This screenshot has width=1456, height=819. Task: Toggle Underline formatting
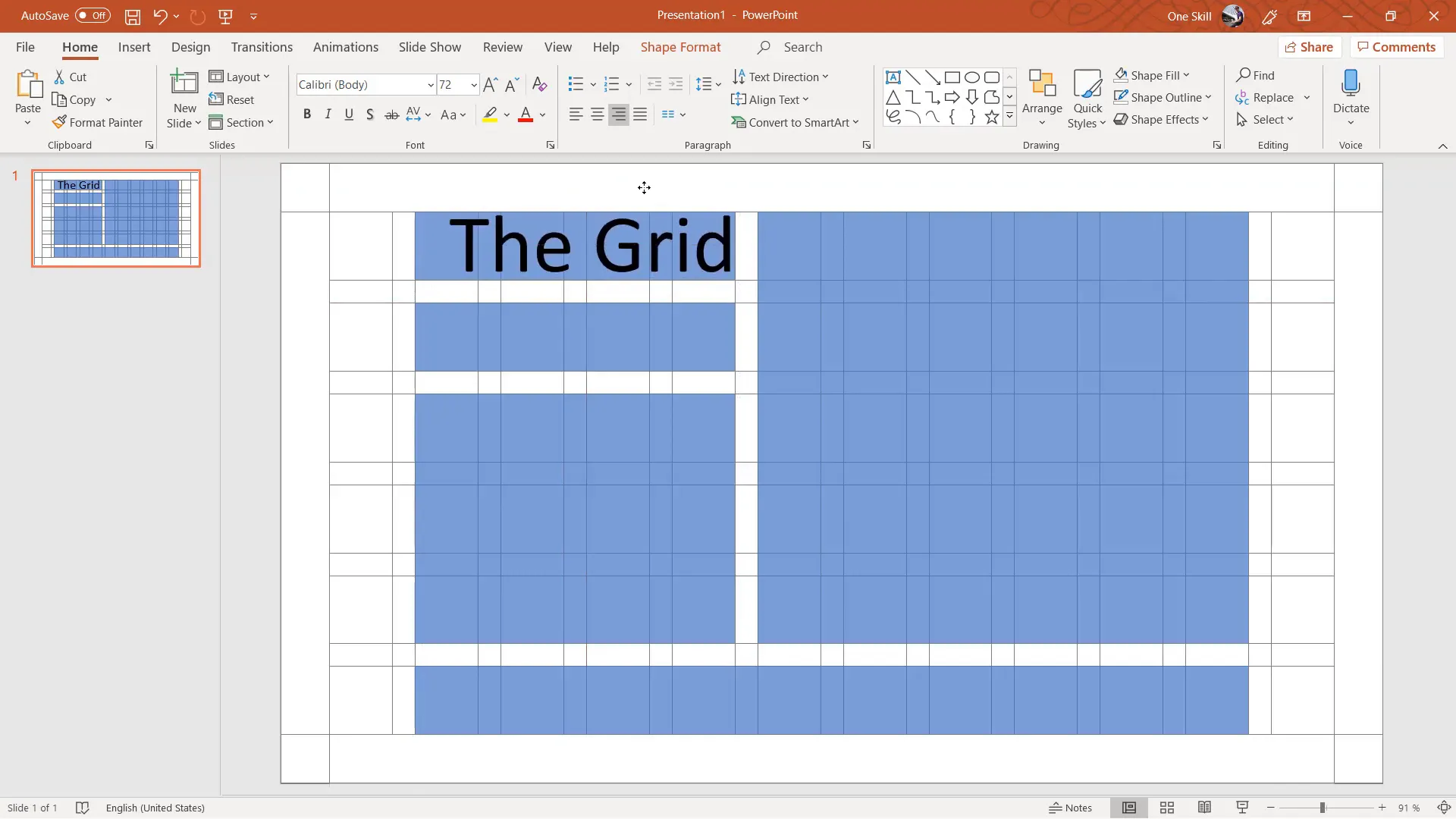click(x=349, y=115)
